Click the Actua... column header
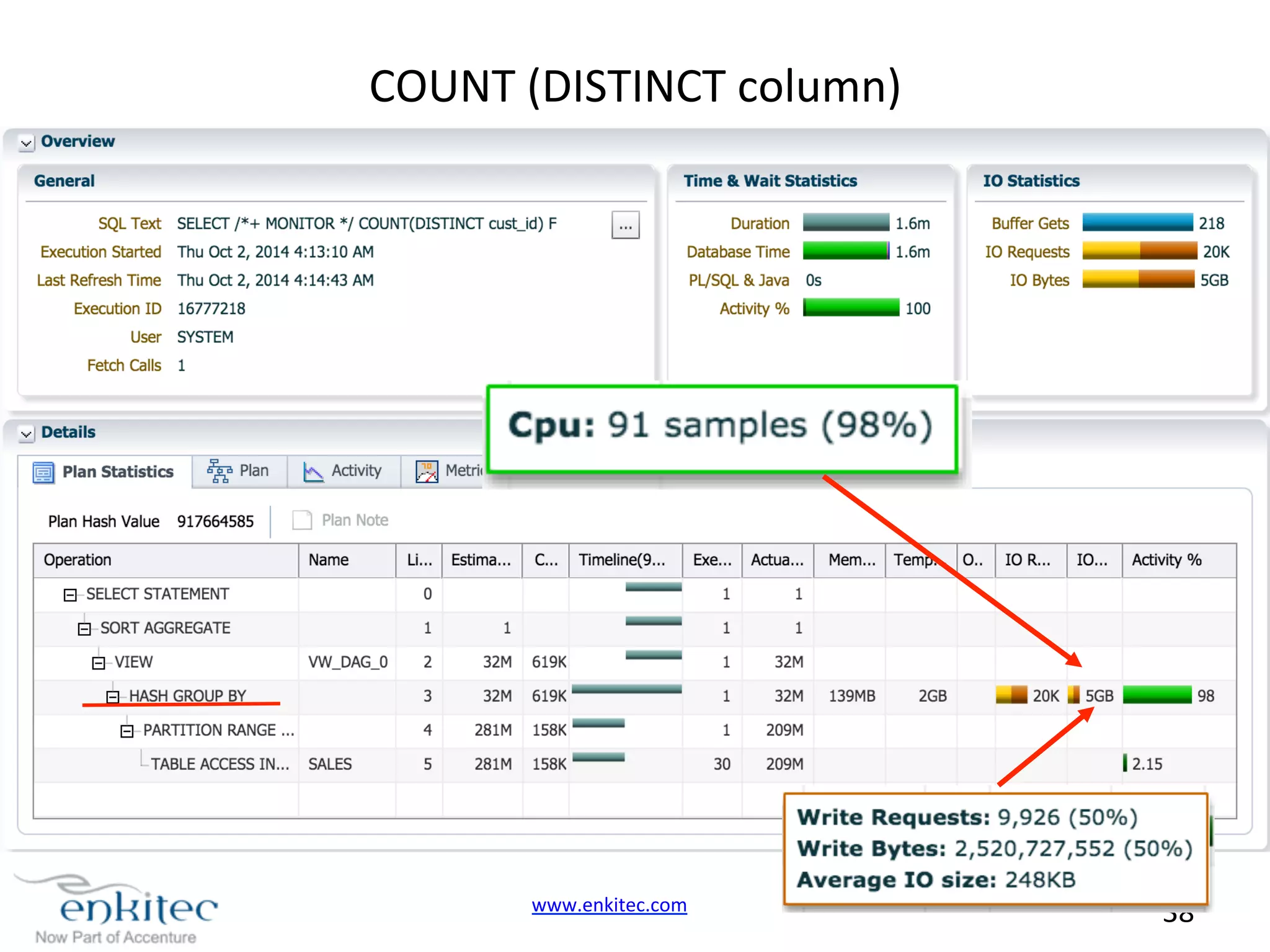This screenshot has width=1270, height=952. point(778,560)
